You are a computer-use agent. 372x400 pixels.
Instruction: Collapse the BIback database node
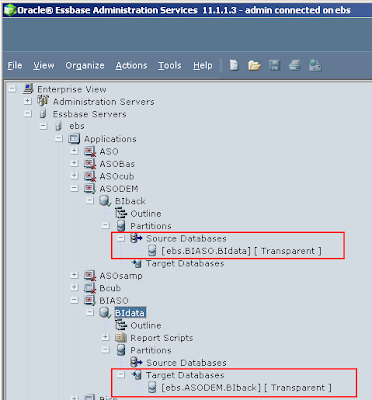(x=90, y=201)
